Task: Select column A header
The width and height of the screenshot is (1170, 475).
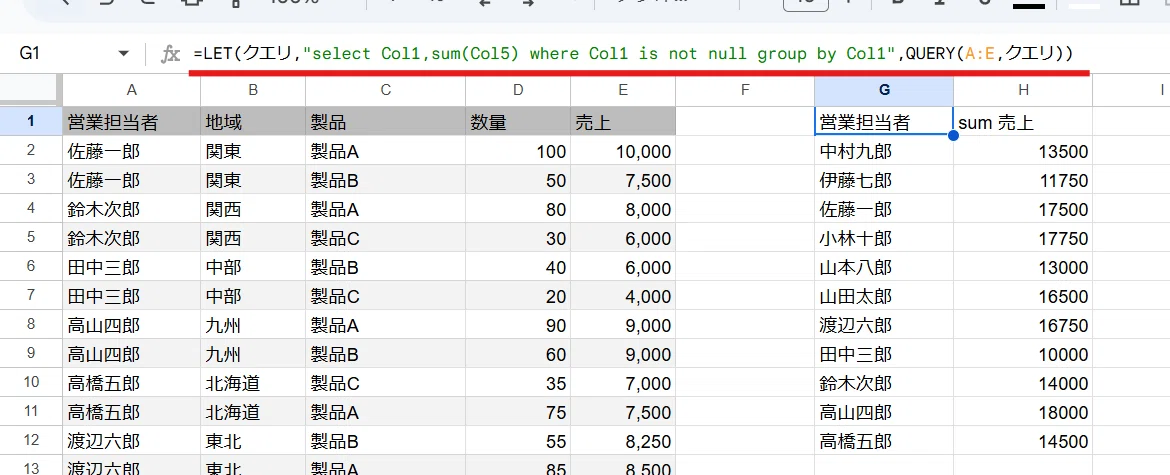Action: tap(131, 90)
